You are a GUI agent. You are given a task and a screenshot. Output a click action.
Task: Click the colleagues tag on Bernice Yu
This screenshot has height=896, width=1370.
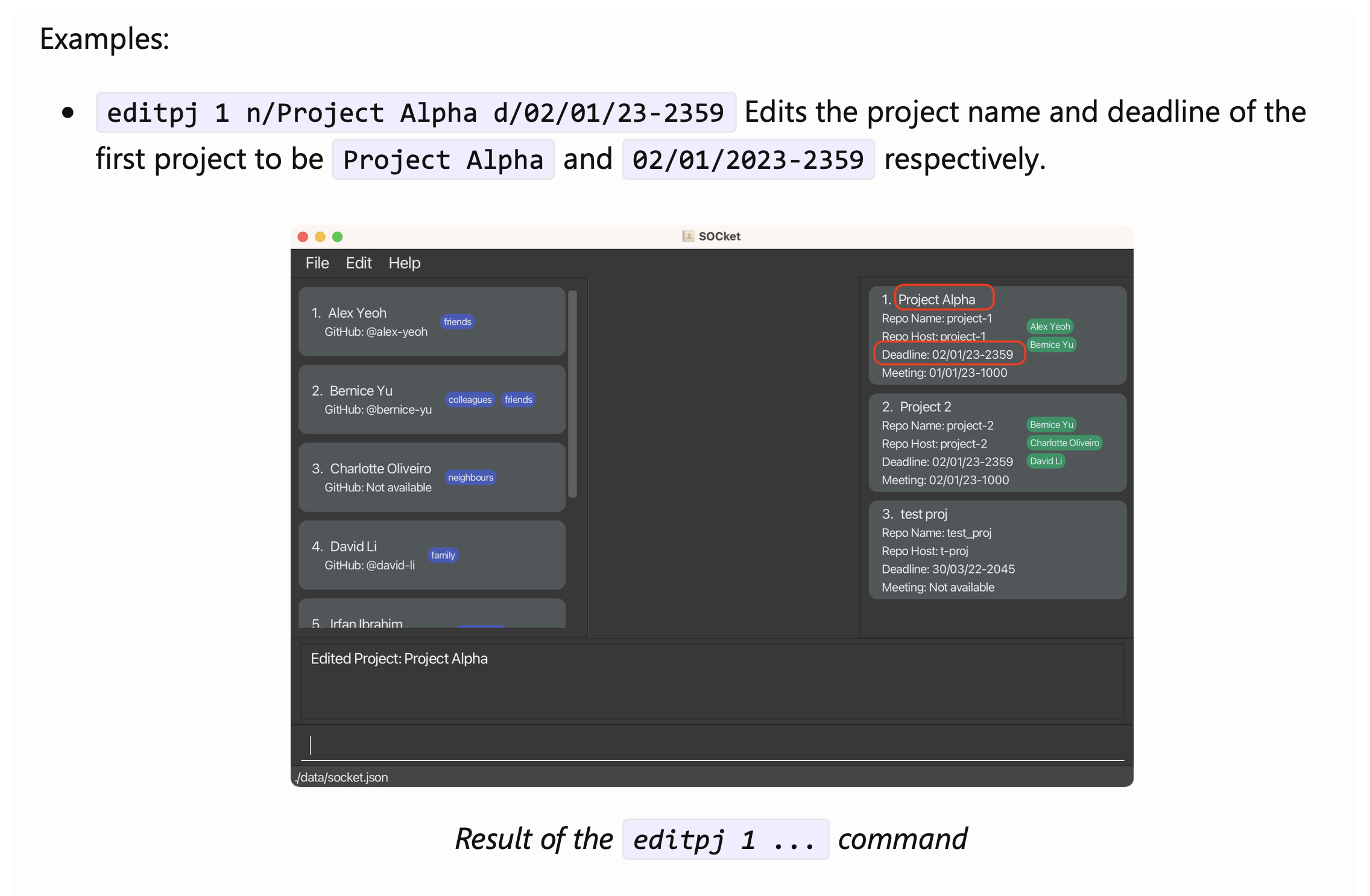[470, 400]
